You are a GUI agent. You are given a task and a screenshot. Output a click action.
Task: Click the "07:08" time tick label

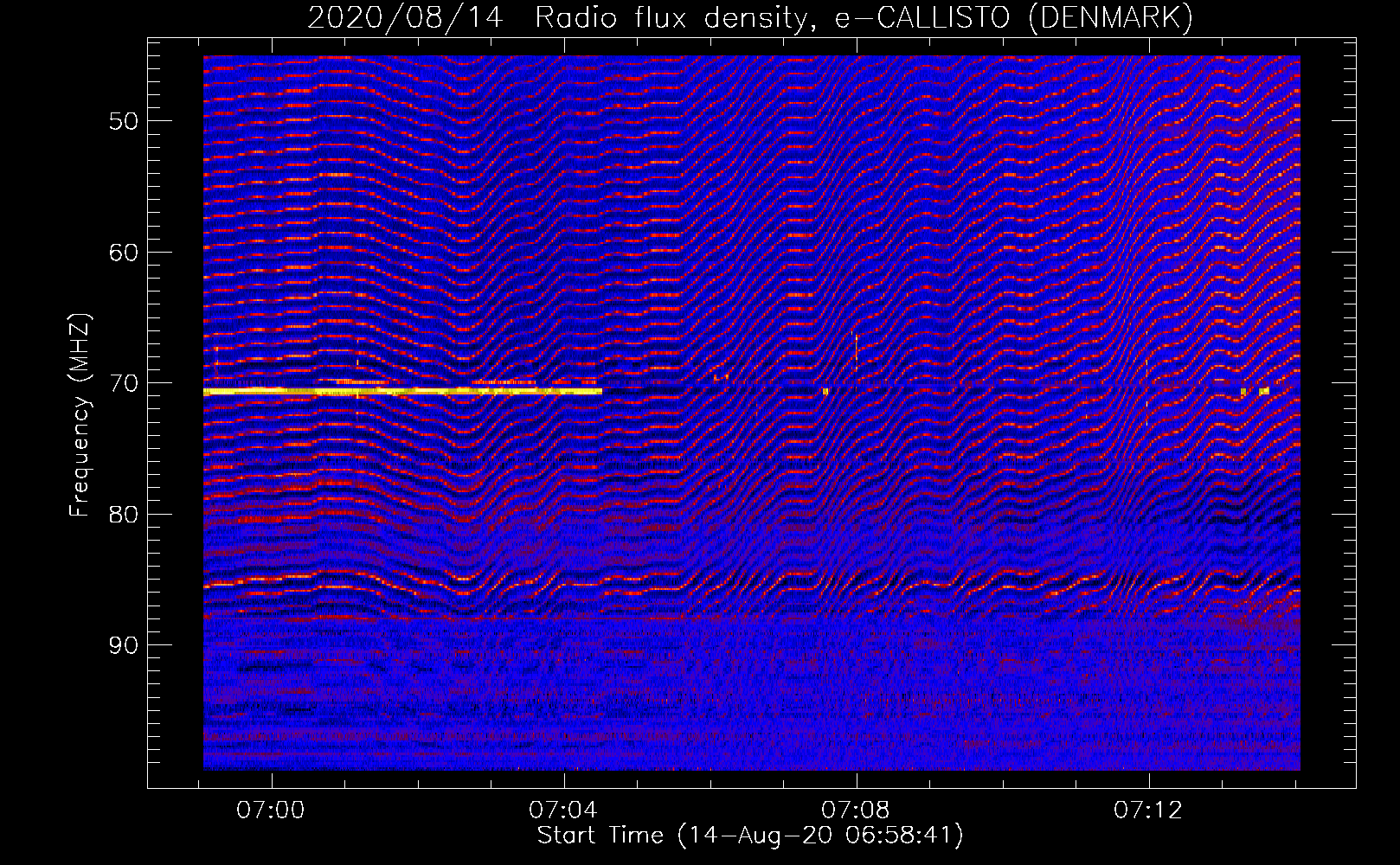point(856,811)
